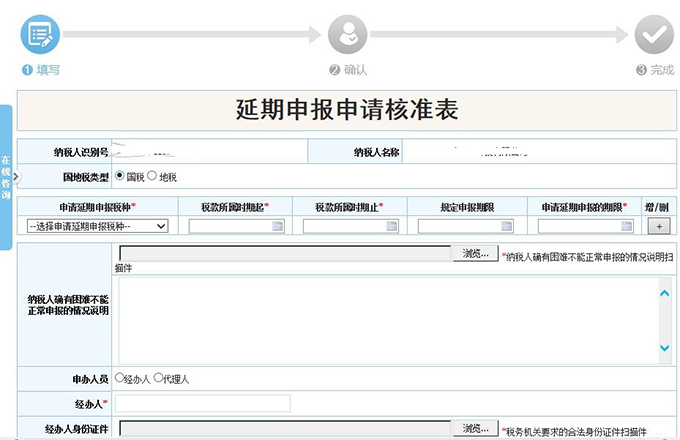Open calendar for 税款所属时期起 field
This screenshot has height=440, width=680.
tap(277, 227)
